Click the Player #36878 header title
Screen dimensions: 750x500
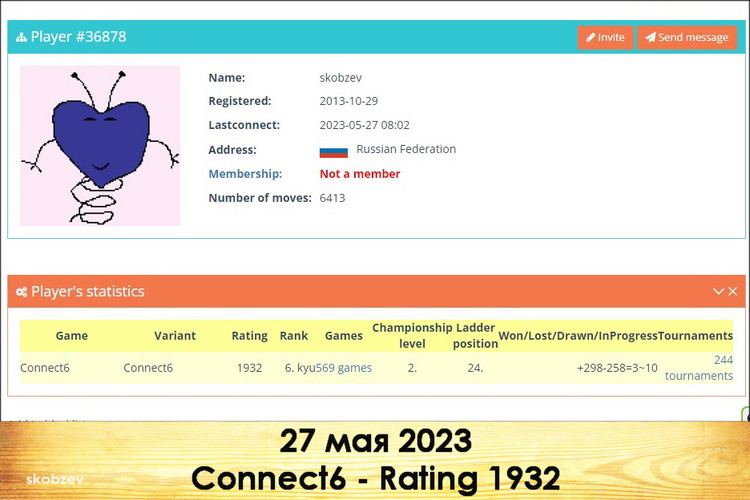[x=78, y=37]
